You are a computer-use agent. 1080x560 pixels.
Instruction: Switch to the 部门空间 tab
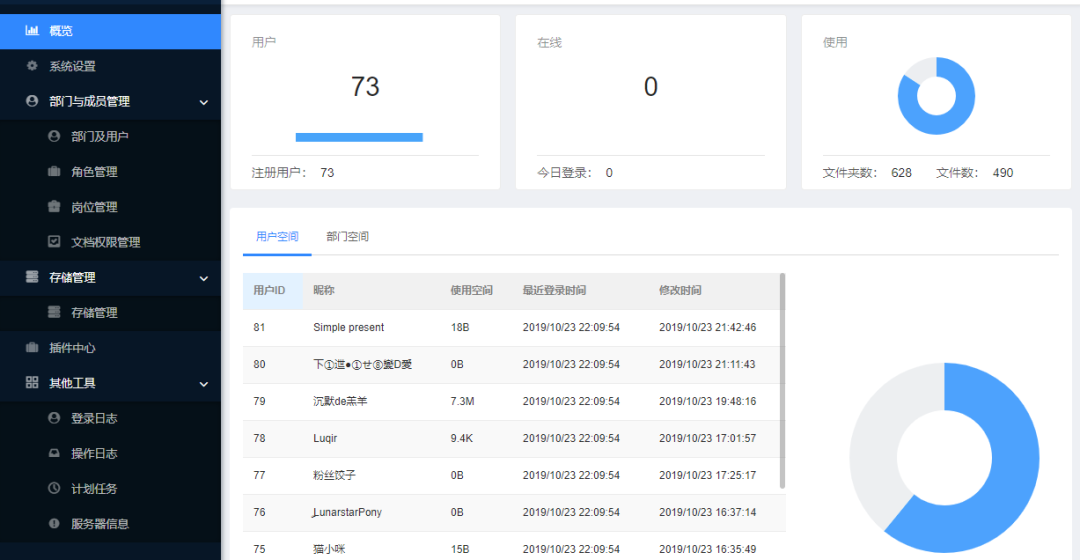pyautogui.click(x=347, y=237)
